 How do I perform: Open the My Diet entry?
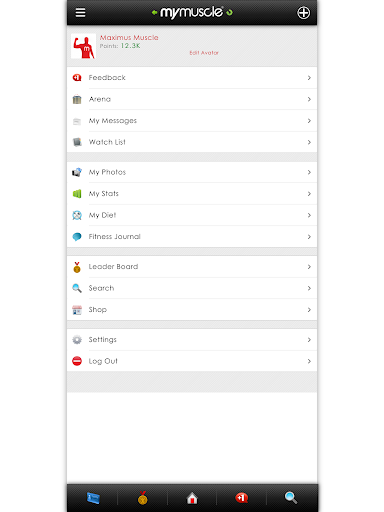coord(192,215)
